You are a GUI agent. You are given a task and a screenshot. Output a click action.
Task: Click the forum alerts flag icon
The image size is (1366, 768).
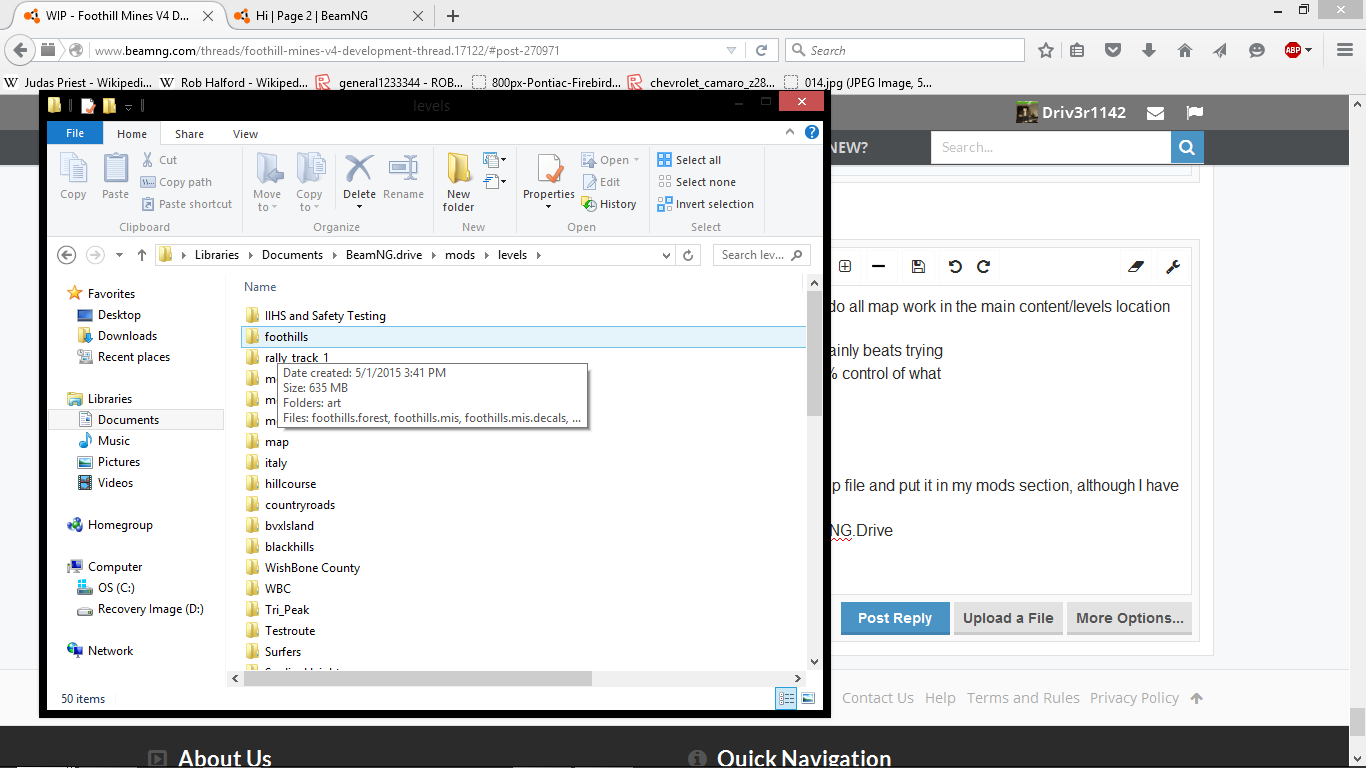point(1194,113)
